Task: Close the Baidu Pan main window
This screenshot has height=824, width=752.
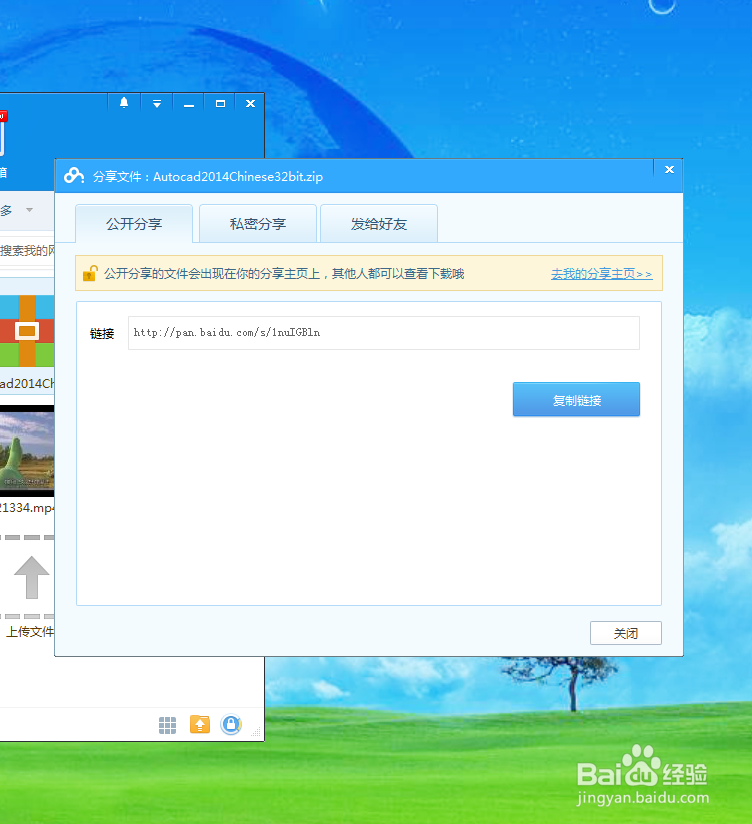Action: pos(250,104)
